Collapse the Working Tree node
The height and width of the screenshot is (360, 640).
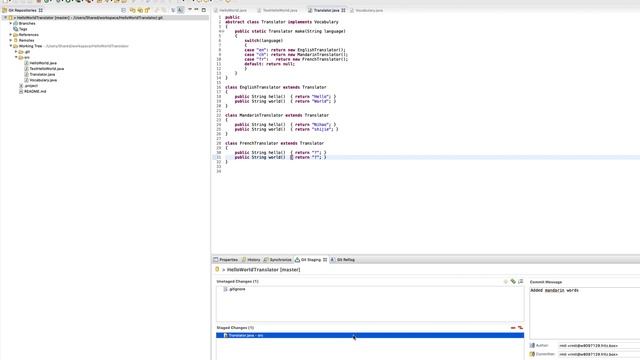point(11,46)
